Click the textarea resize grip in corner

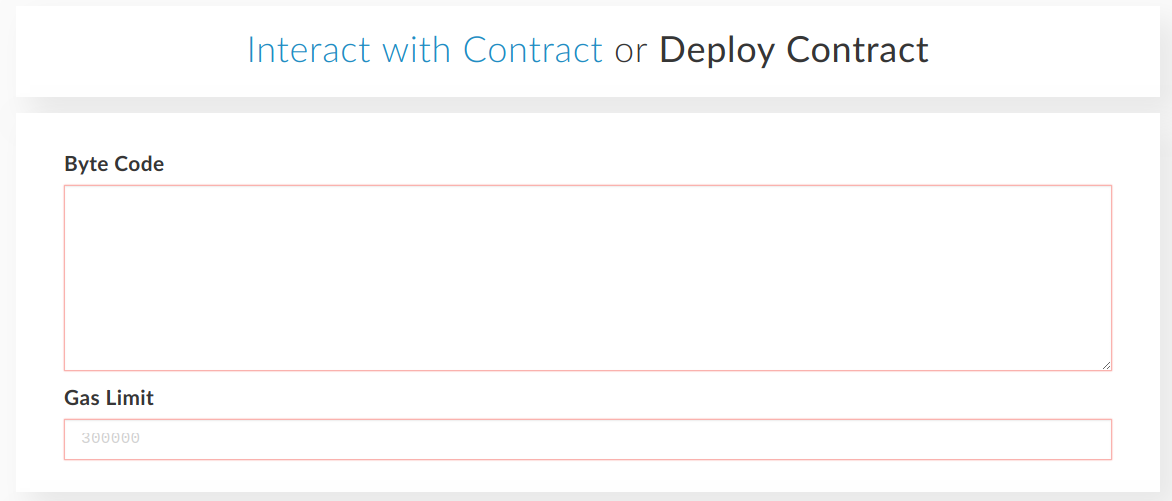pyautogui.click(x=1106, y=365)
